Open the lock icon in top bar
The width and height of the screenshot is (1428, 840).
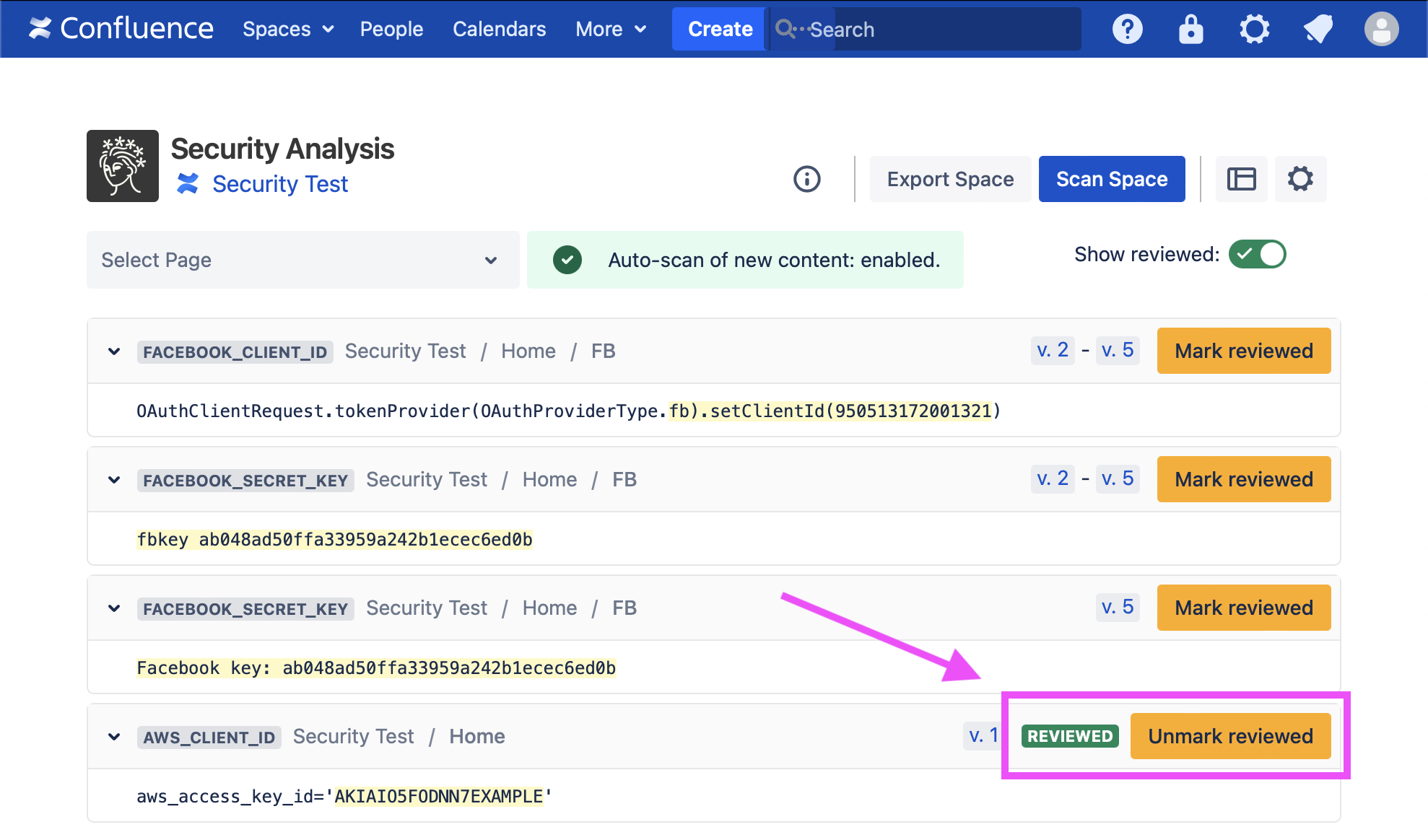click(1190, 30)
